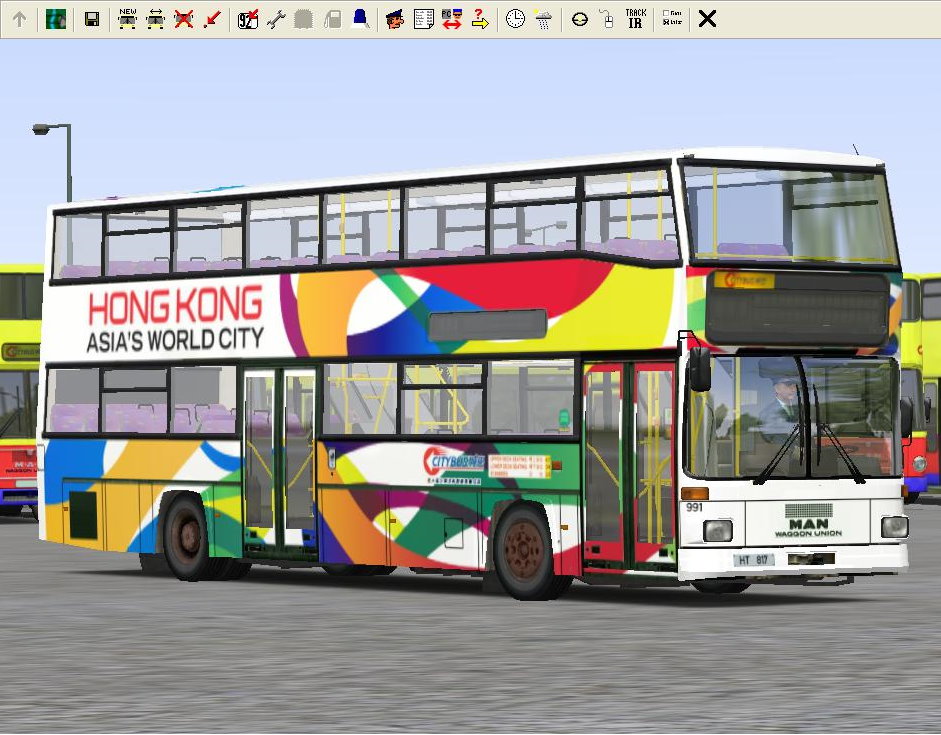
Task: Click the greyed-out fuel pump icon
Action: pyautogui.click(x=332, y=19)
